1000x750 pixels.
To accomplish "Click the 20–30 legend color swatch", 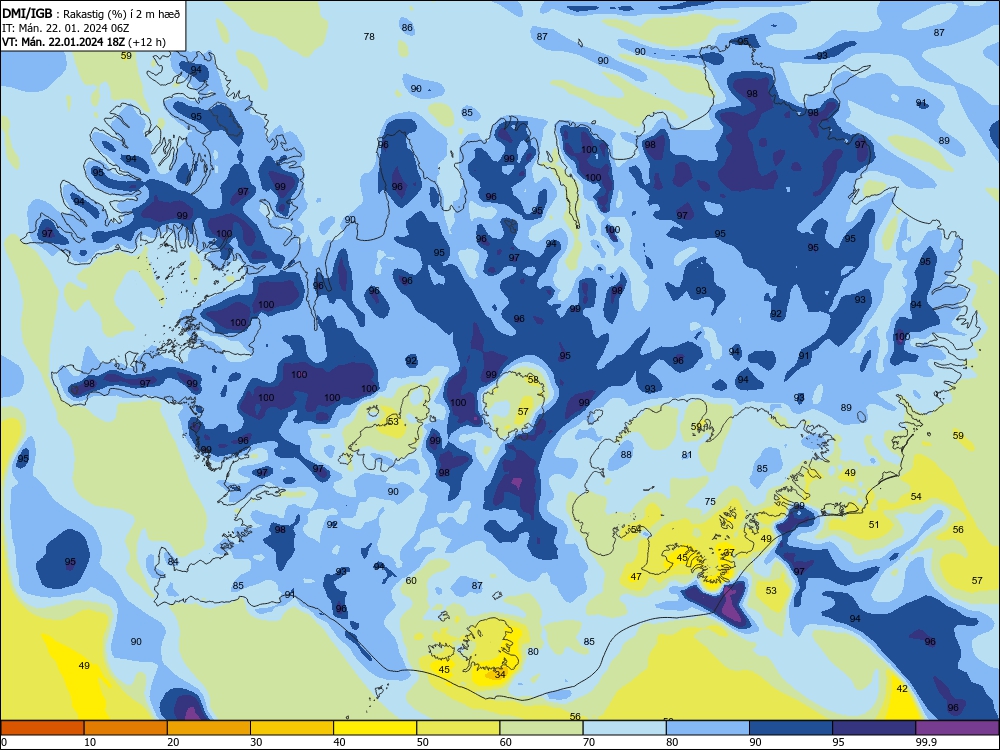I will pos(209,728).
